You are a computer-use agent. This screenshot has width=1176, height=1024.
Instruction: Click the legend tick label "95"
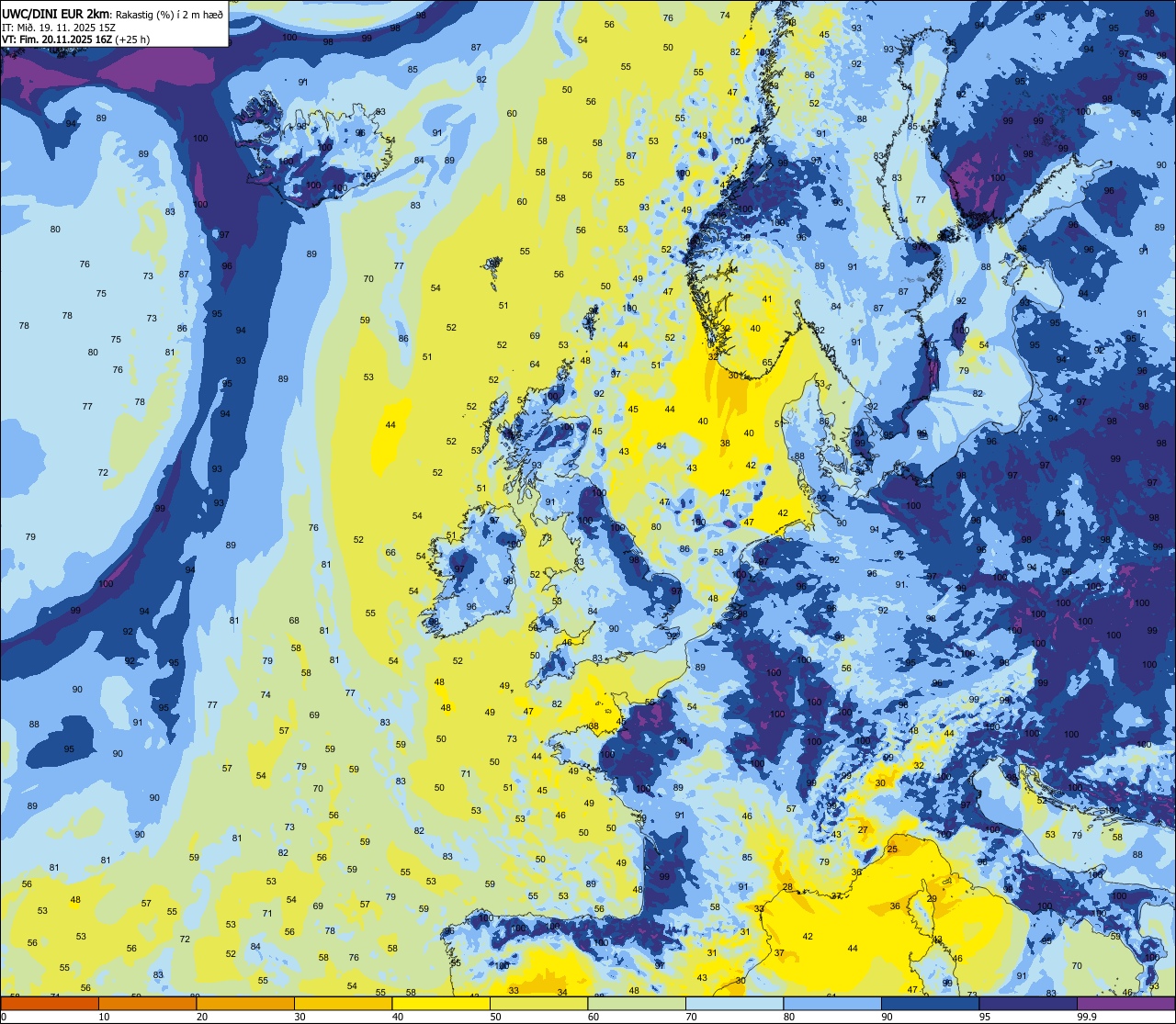[x=986, y=1017]
